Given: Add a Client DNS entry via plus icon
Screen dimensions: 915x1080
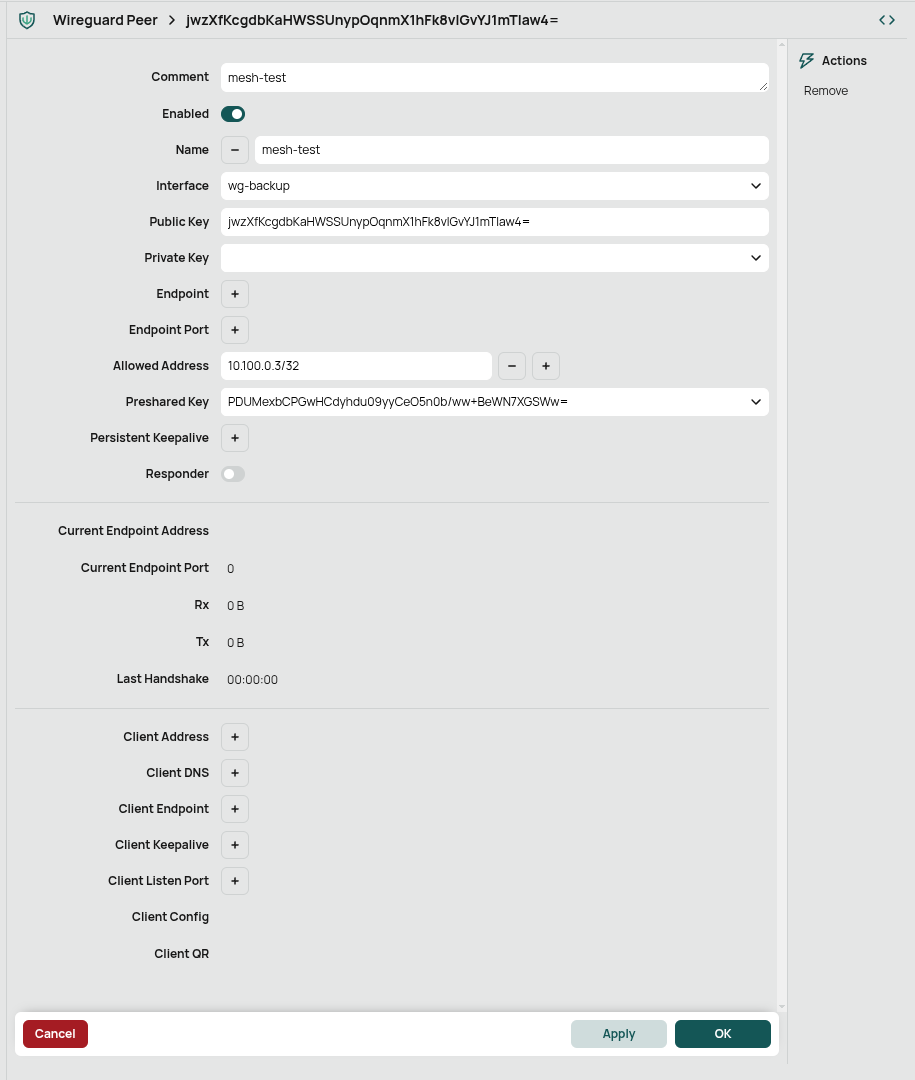Looking at the screenshot, I should [x=234, y=772].
